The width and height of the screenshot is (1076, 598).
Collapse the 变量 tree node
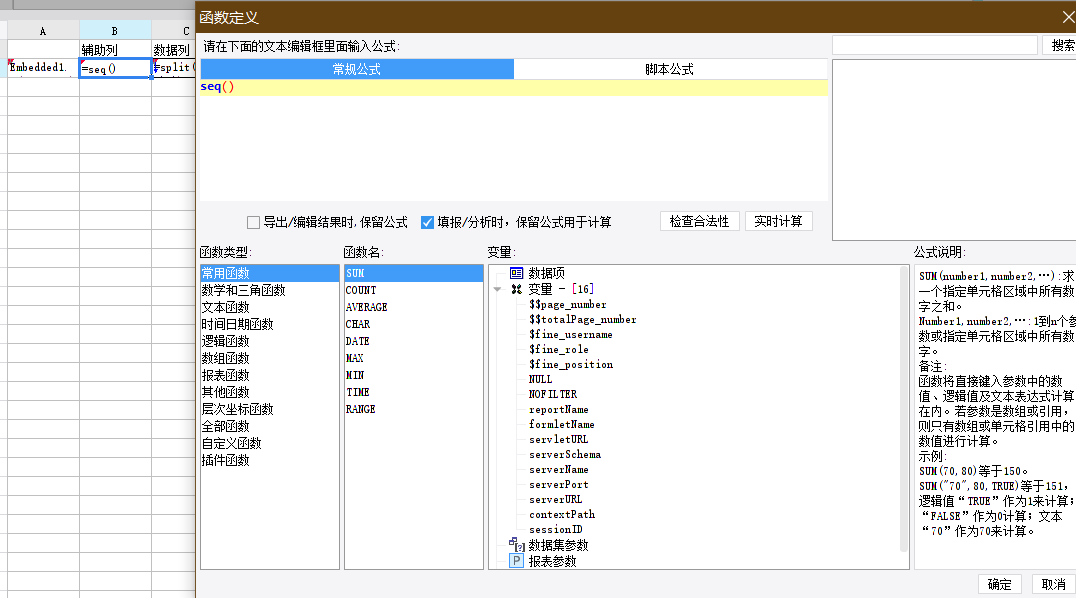[x=498, y=289]
